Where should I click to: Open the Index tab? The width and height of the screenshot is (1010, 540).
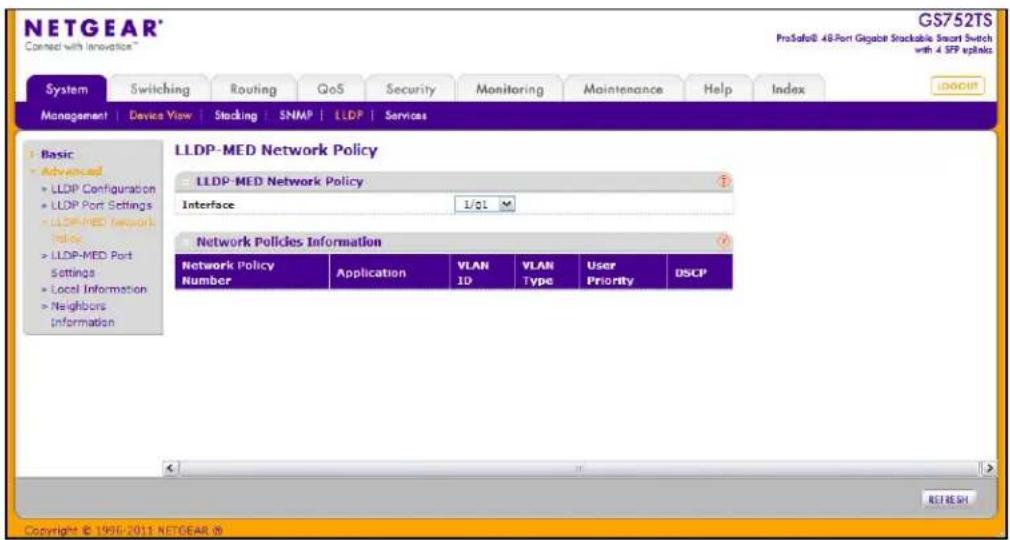click(x=789, y=90)
